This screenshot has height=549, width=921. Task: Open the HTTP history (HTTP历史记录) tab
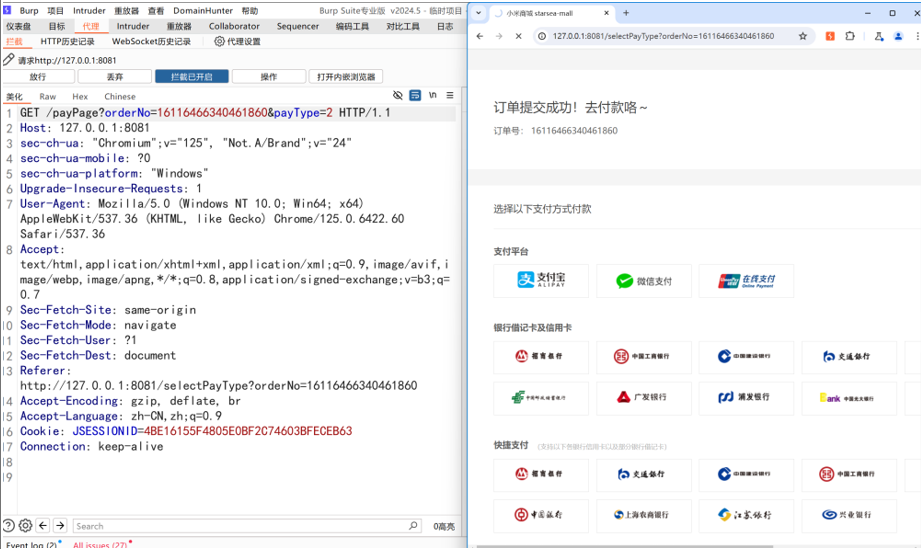68,41
